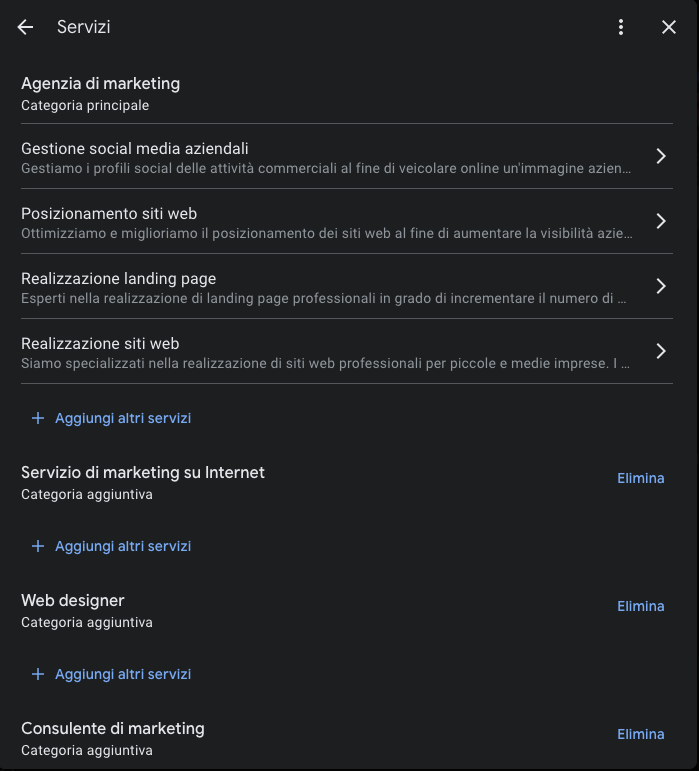This screenshot has width=699, height=771.
Task: Close the Servizi panel with X
Action: pos(669,28)
